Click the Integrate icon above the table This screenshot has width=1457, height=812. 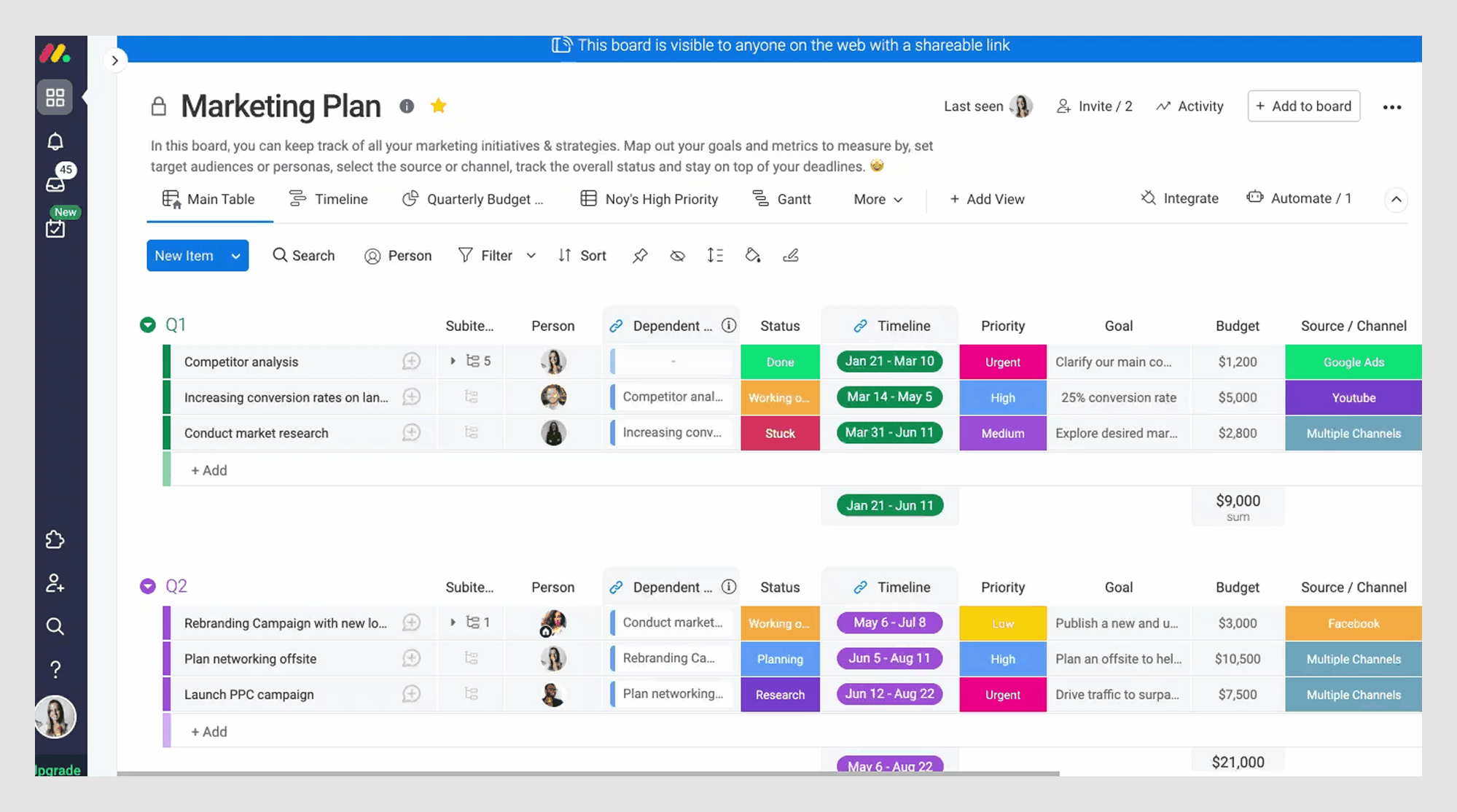[x=1147, y=198]
